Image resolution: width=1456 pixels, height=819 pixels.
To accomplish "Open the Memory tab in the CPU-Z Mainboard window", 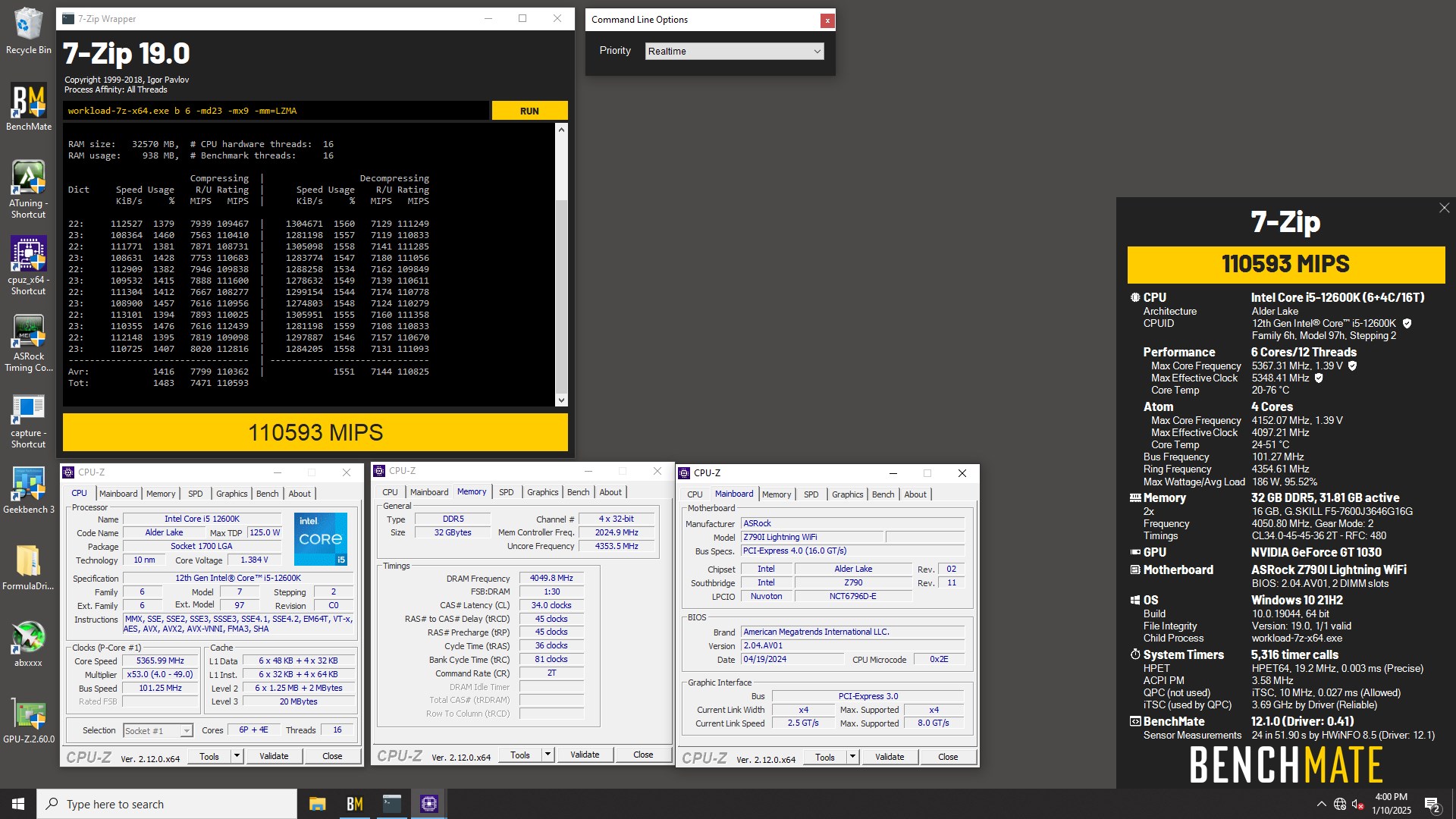I will (x=777, y=494).
